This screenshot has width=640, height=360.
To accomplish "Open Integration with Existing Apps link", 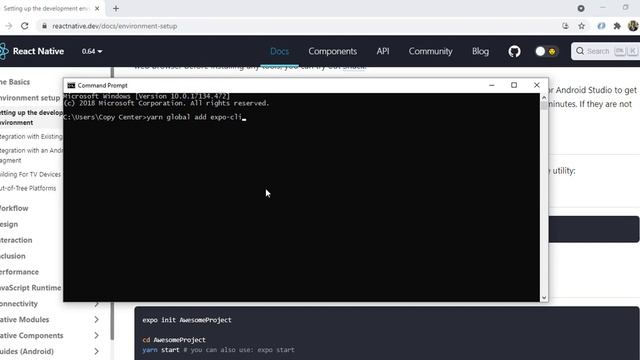I will (31, 136).
